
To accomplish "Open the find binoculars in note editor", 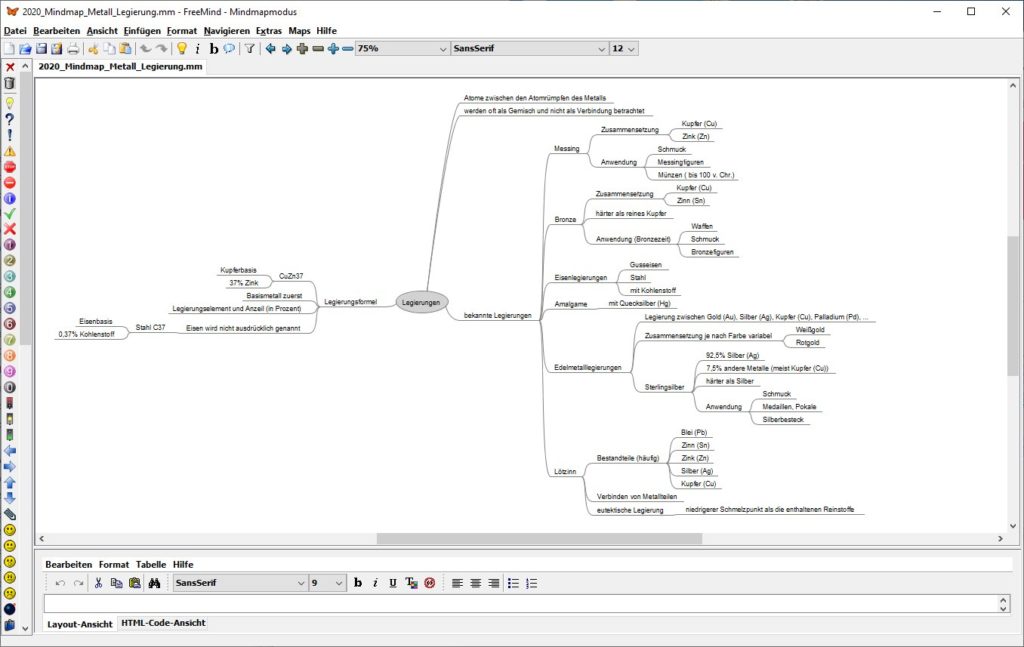I will pyautogui.click(x=154, y=583).
